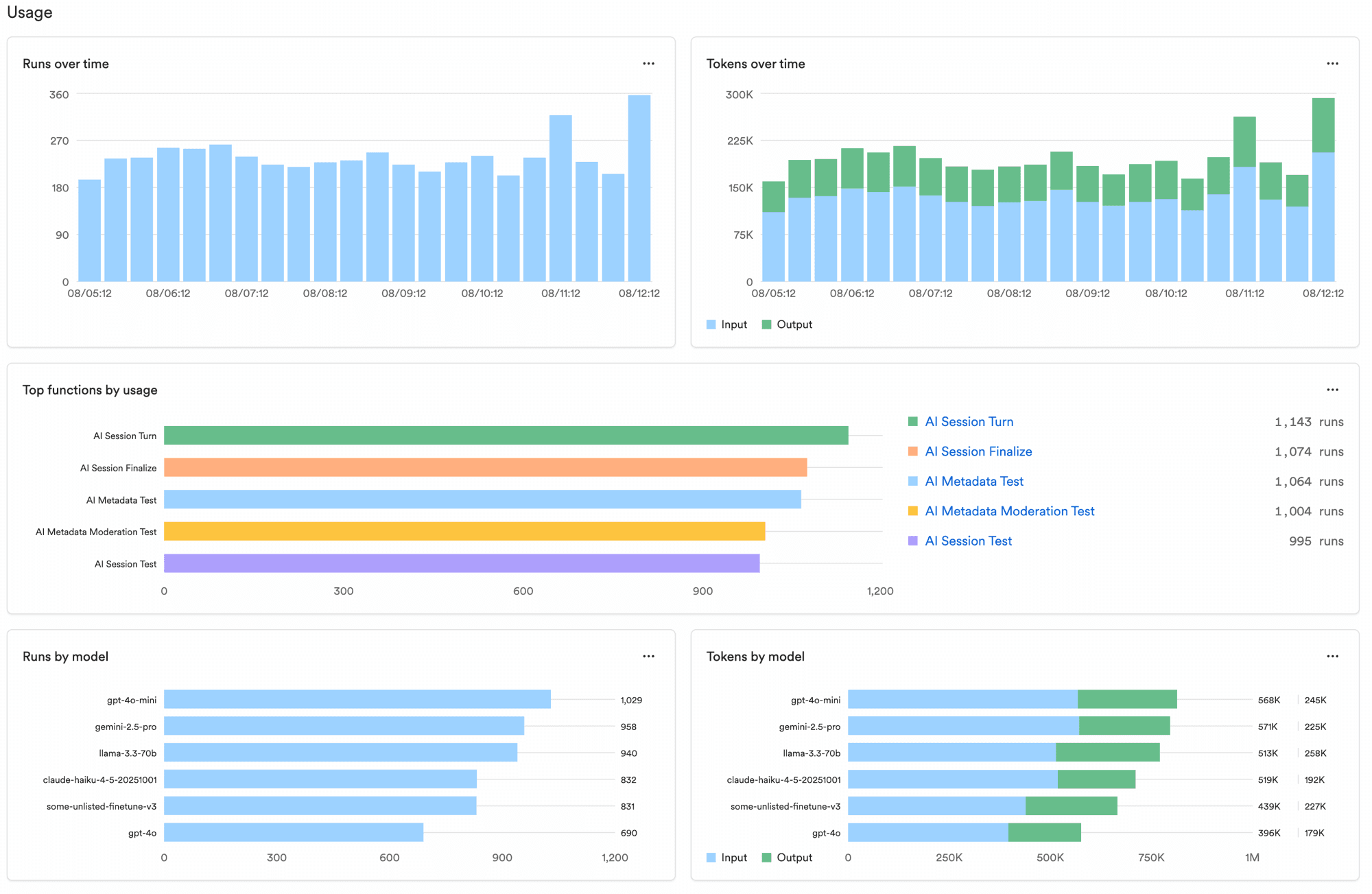Screen dimensions: 1372x894
Task: Open the Runs over time options menu
Action: pyautogui.click(x=648, y=64)
